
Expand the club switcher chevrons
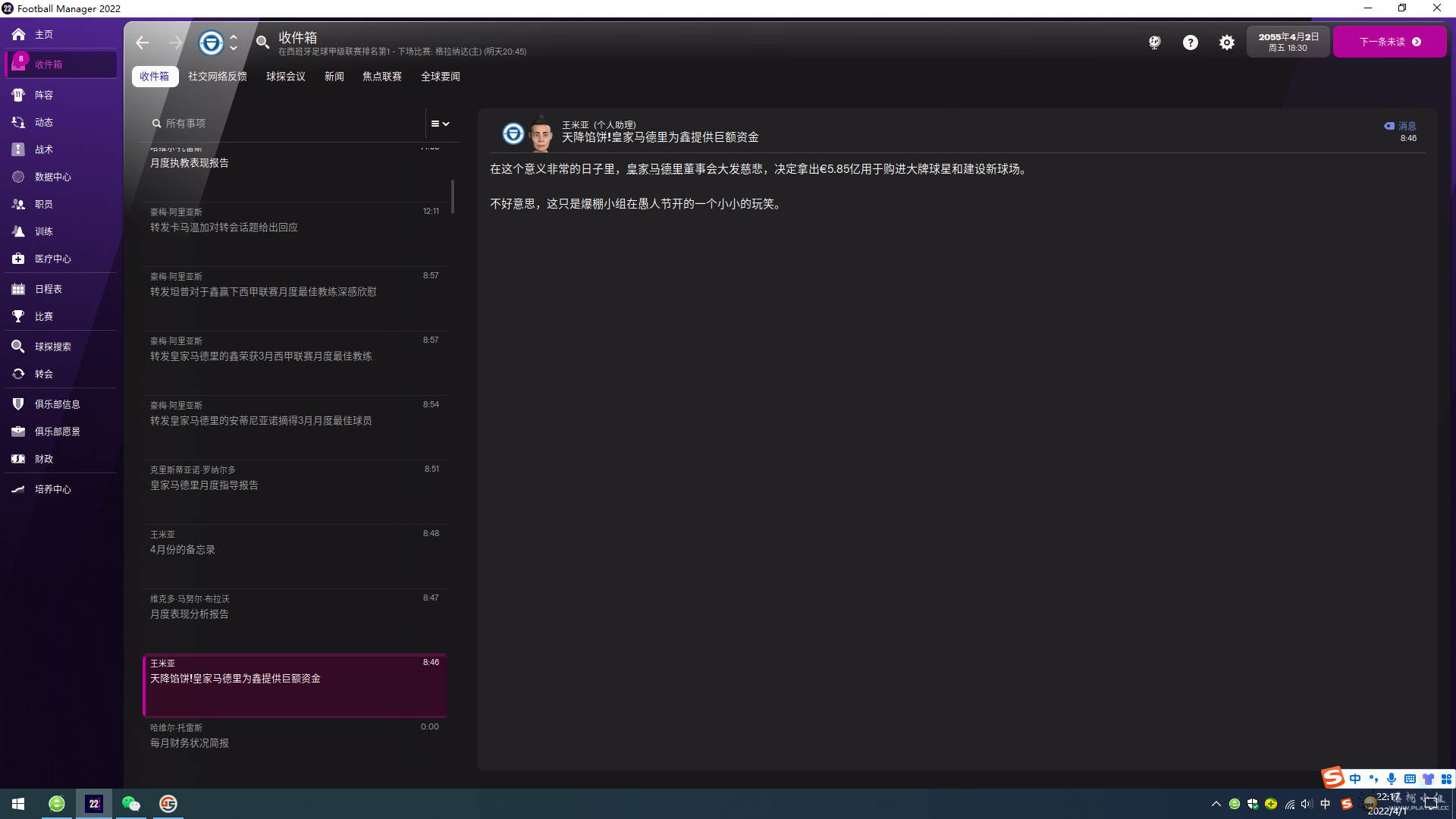point(234,42)
